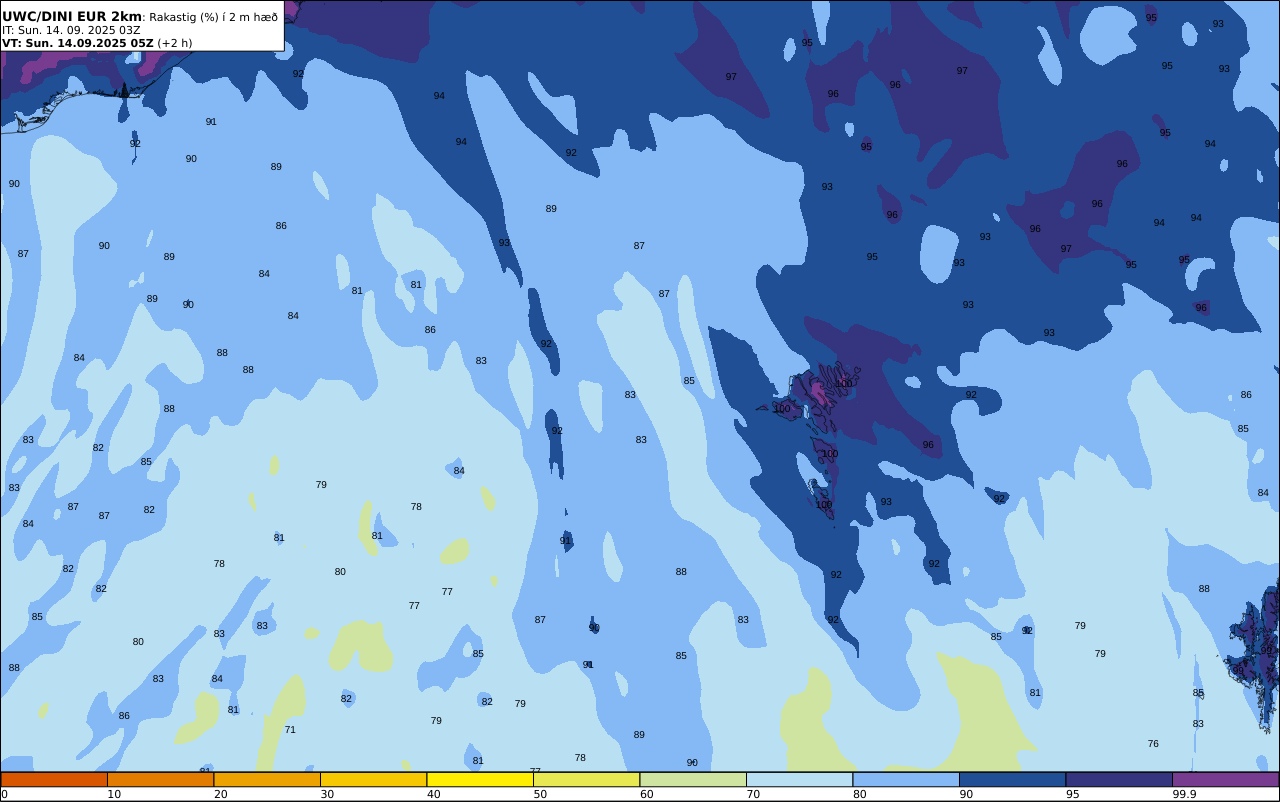The width and height of the screenshot is (1280, 802).
Task: Click the dark orange 0–10 legend color
Action: pyautogui.click(x=54, y=779)
